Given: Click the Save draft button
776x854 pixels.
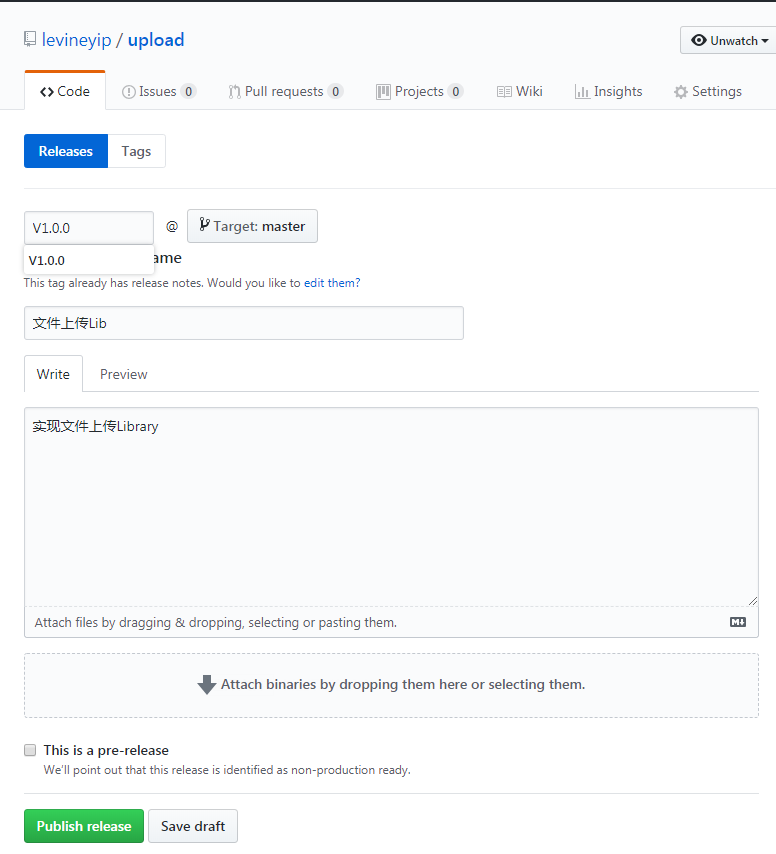Looking at the screenshot, I should pos(193,826).
